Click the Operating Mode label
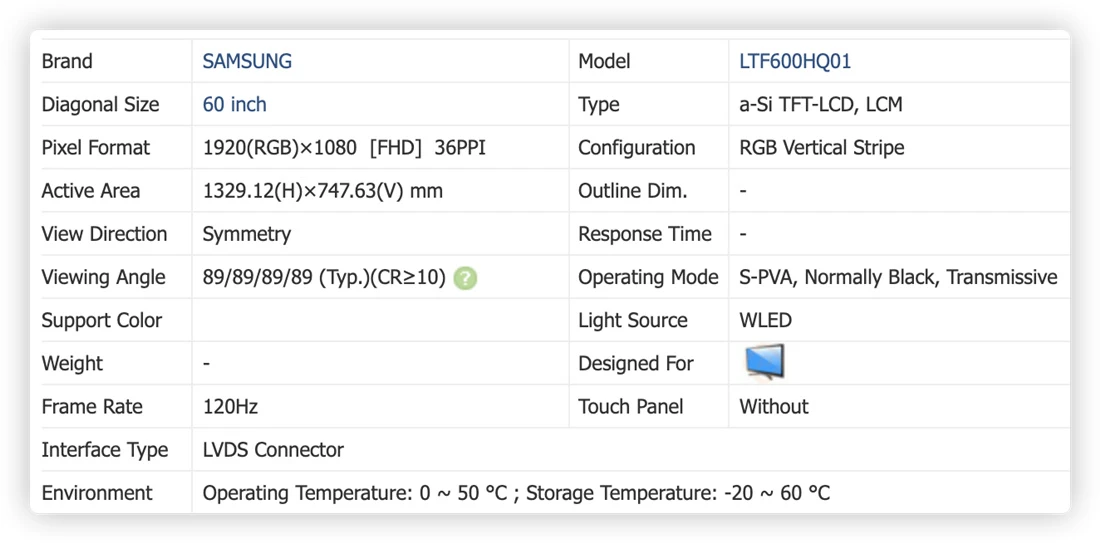The width and height of the screenshot is (1100, 543). point(648,278)
